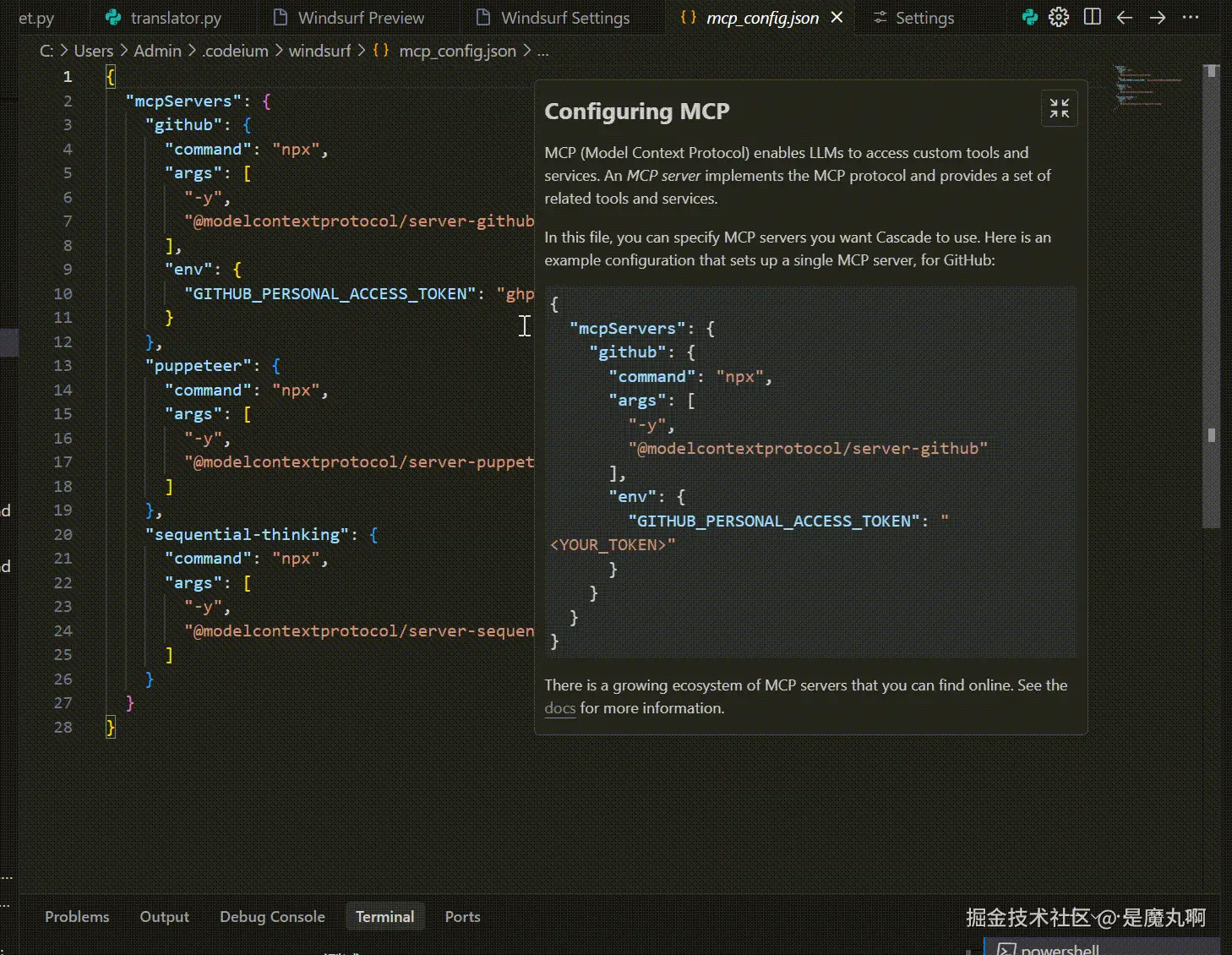
Task: Select the Terminal panel tab
Action: [384, 917]
